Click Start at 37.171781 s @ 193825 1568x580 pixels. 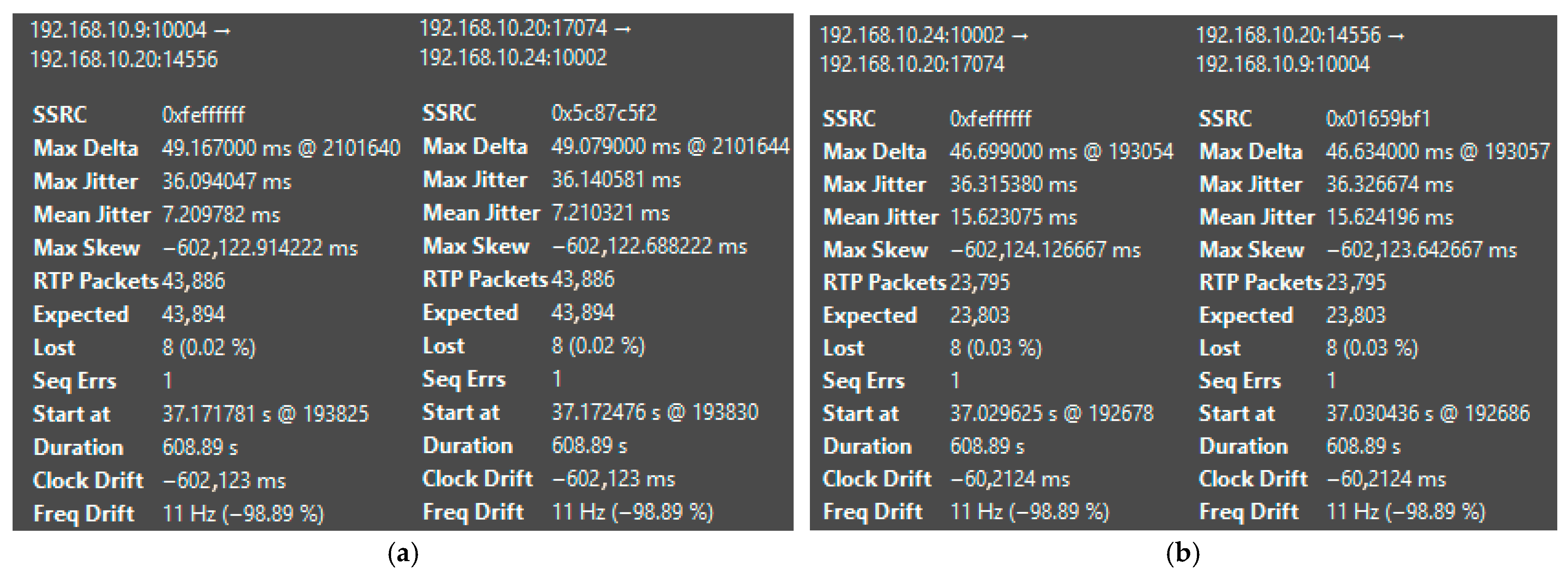[265, 414]
